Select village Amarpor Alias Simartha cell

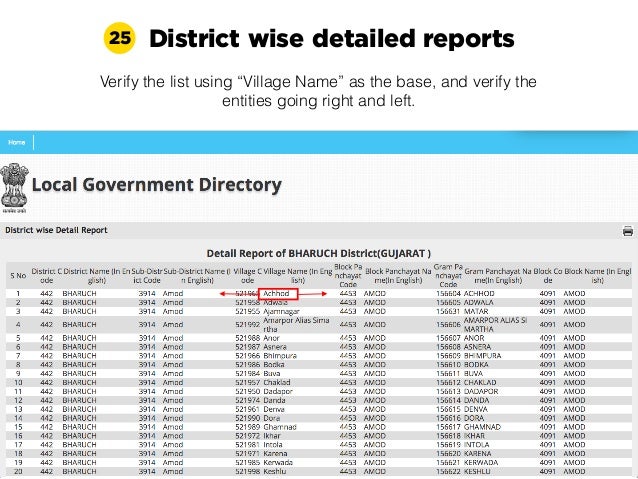[x=296, y=324]
